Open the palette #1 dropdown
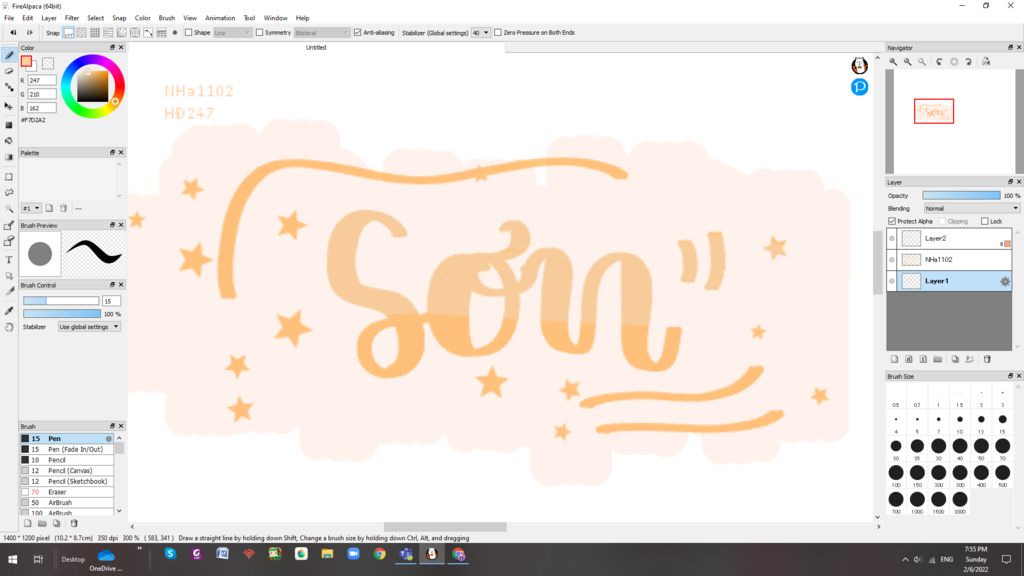The height and width of the screenshot is (576, 1024). (x=31, y=208)
